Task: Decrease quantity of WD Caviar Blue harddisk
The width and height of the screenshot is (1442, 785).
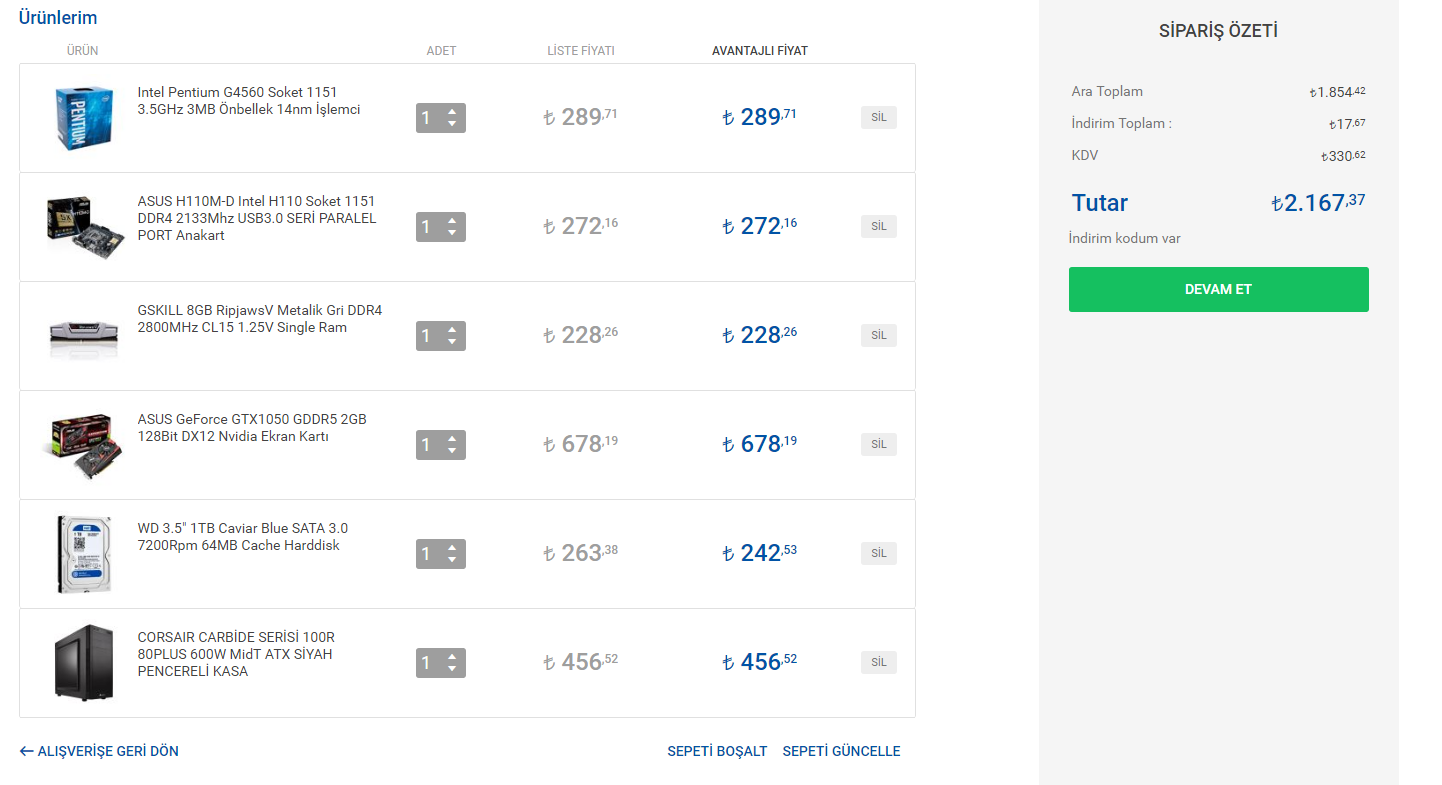Action: point(452,561)
